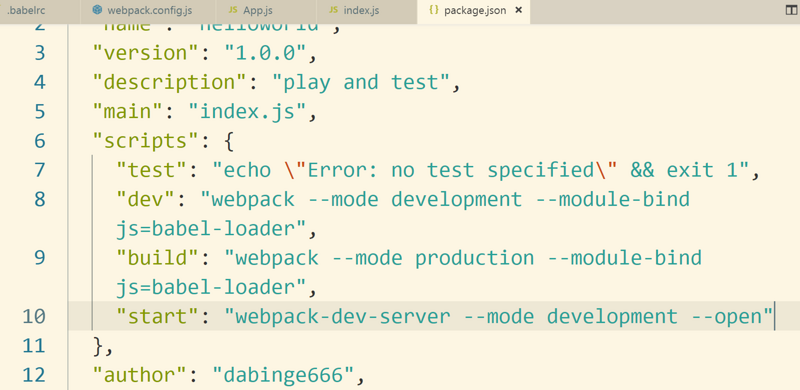The image size is (800, 390).
Task: Click the split editor icon
Action: click(790, 10)
